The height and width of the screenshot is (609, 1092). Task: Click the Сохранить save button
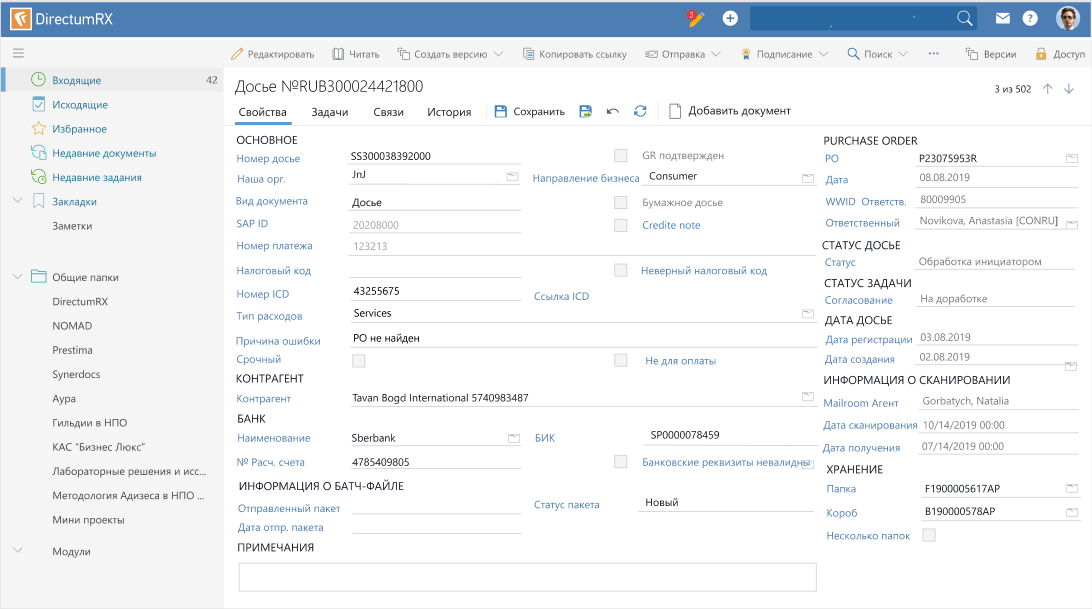[530, 111]
